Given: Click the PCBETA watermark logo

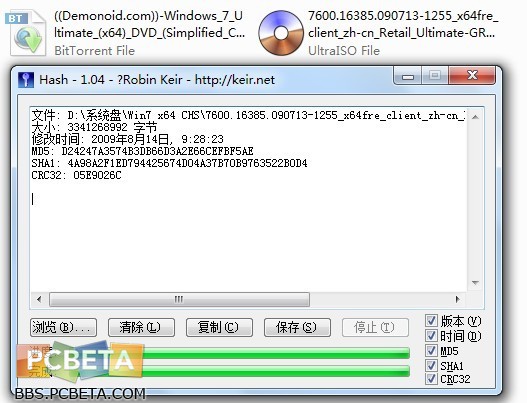Looking at the screenshot, I should click(81, 360).
